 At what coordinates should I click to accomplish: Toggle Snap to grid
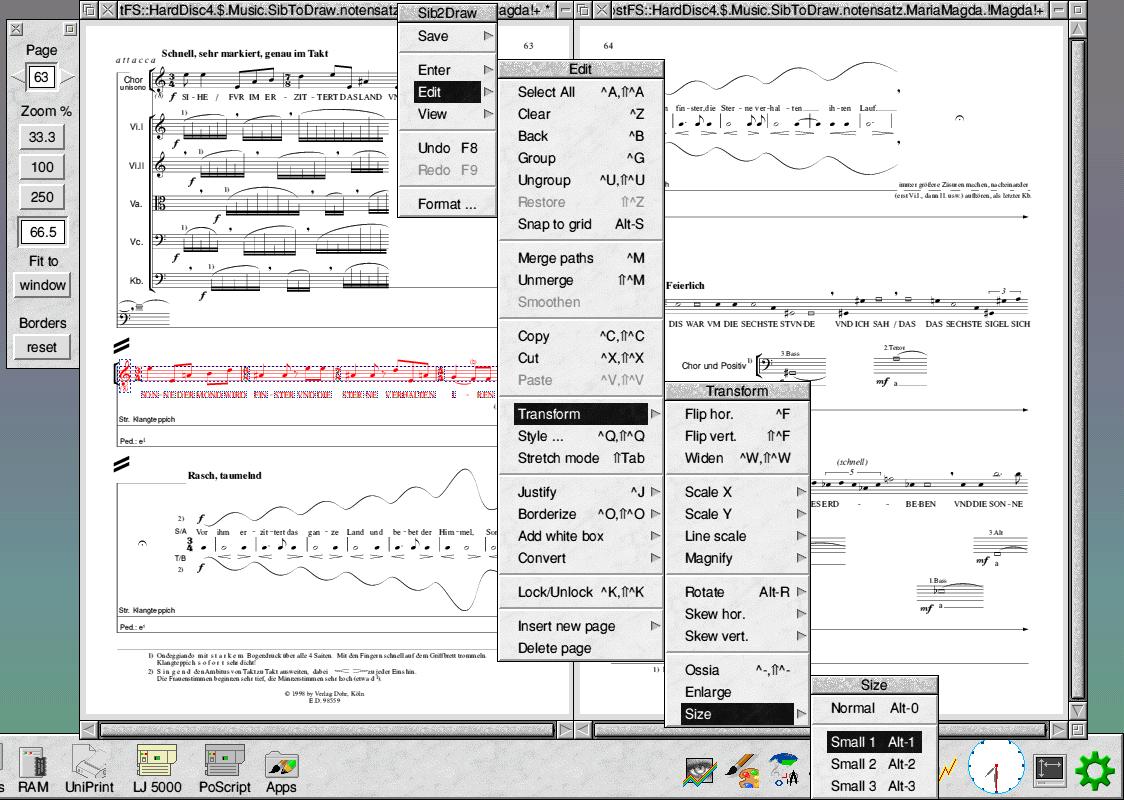[581, 224]
